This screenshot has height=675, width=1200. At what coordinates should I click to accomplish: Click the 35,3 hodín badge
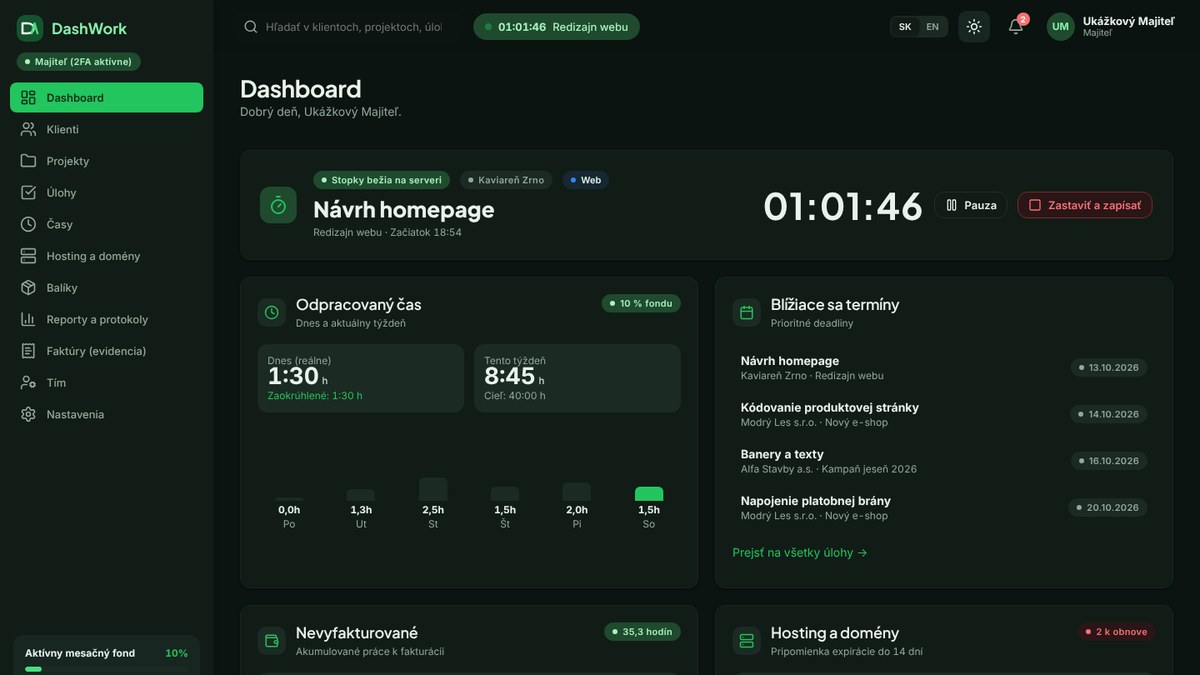pos(642,632)
